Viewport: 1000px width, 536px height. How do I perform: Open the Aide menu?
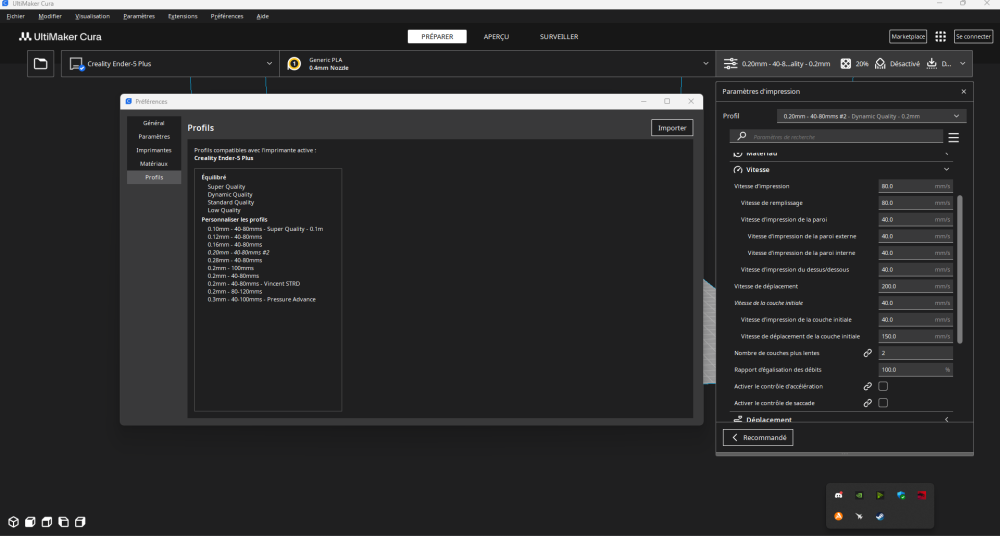click(x=262, y=16)
